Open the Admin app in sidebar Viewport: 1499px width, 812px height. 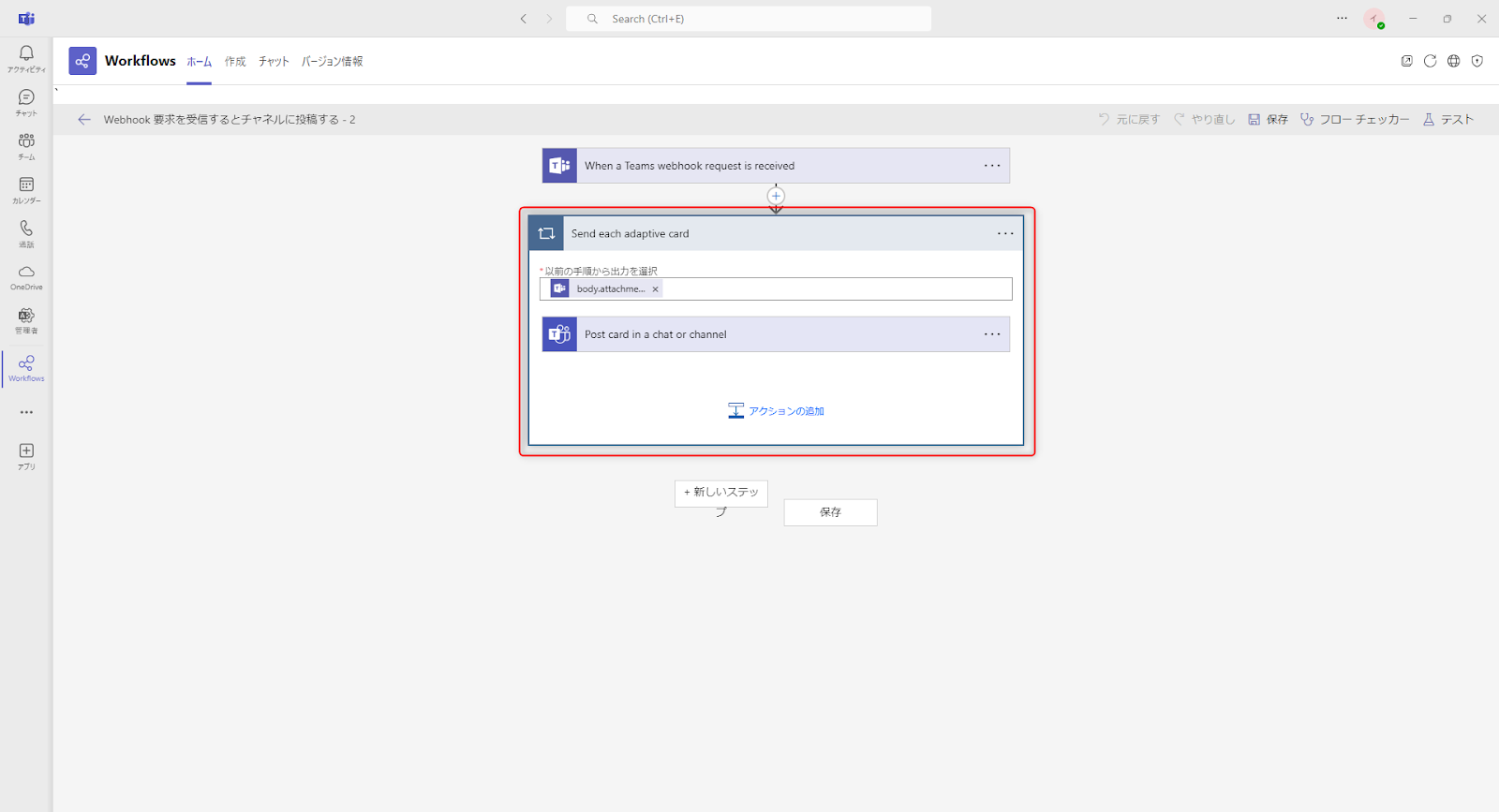coord(26,320)
